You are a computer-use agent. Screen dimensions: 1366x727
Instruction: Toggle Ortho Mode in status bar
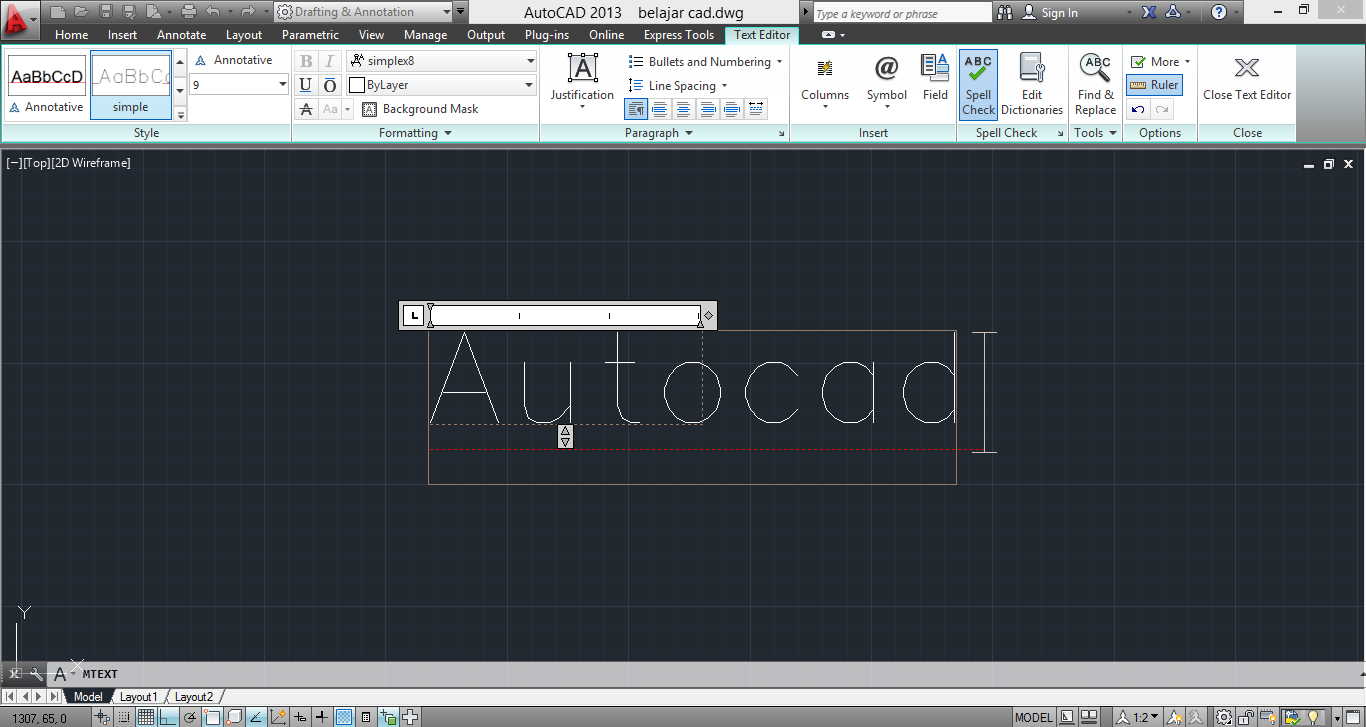(x=168, y=717)
